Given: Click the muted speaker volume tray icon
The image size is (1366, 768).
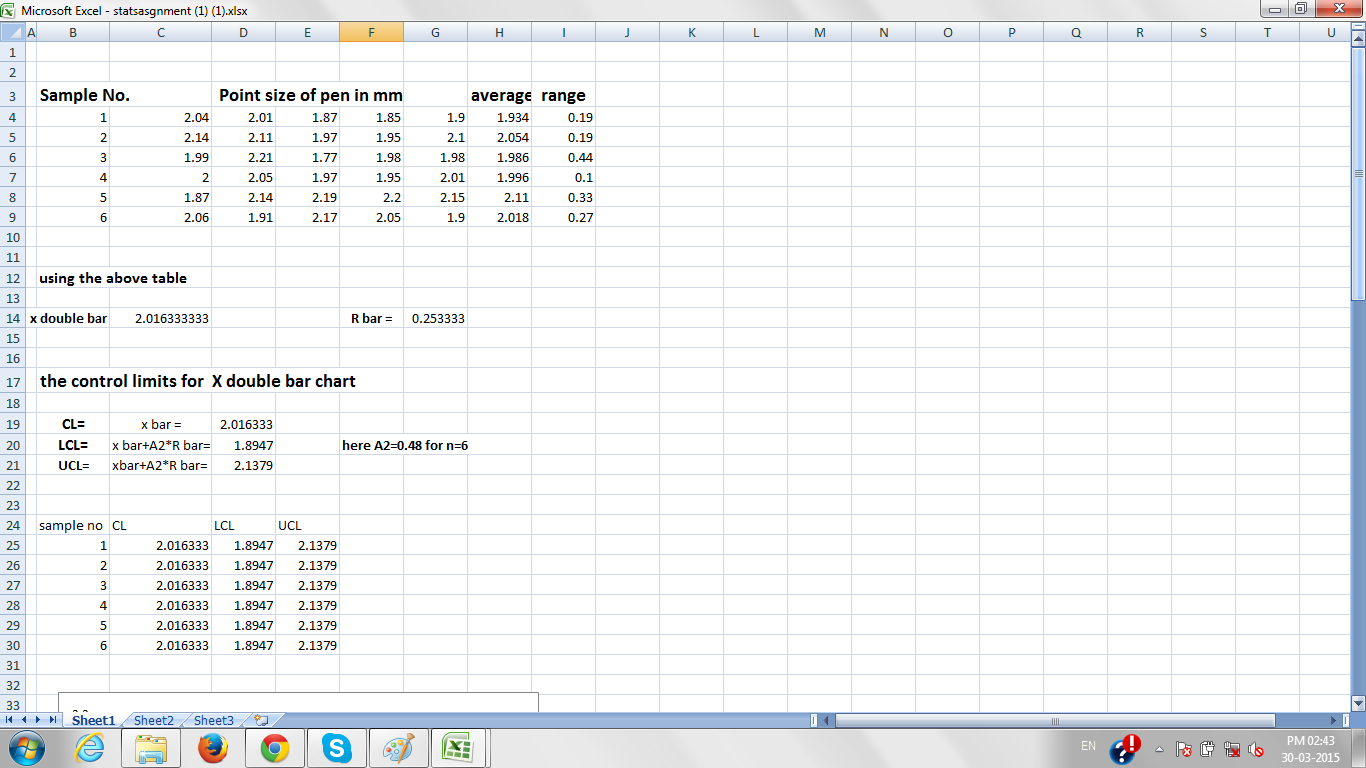Looking at the screenshot, I should 1256,749.
